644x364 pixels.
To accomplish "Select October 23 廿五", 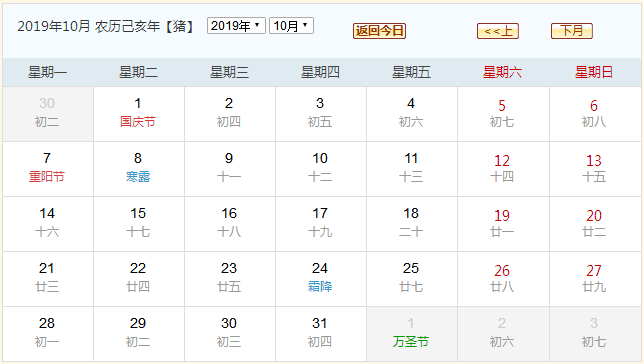I will (x=230, y=279).
